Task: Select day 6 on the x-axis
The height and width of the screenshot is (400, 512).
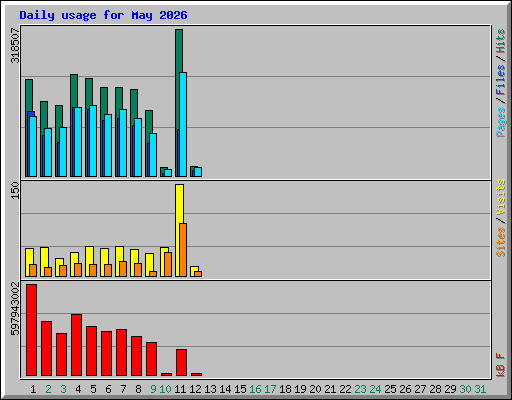Action: click(x=108, y=389)
